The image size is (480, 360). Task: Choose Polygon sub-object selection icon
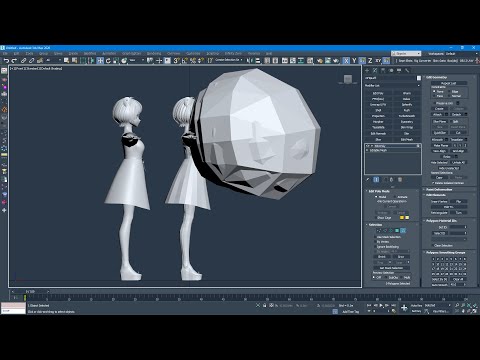pyautogui.click(x=397, y=231)
